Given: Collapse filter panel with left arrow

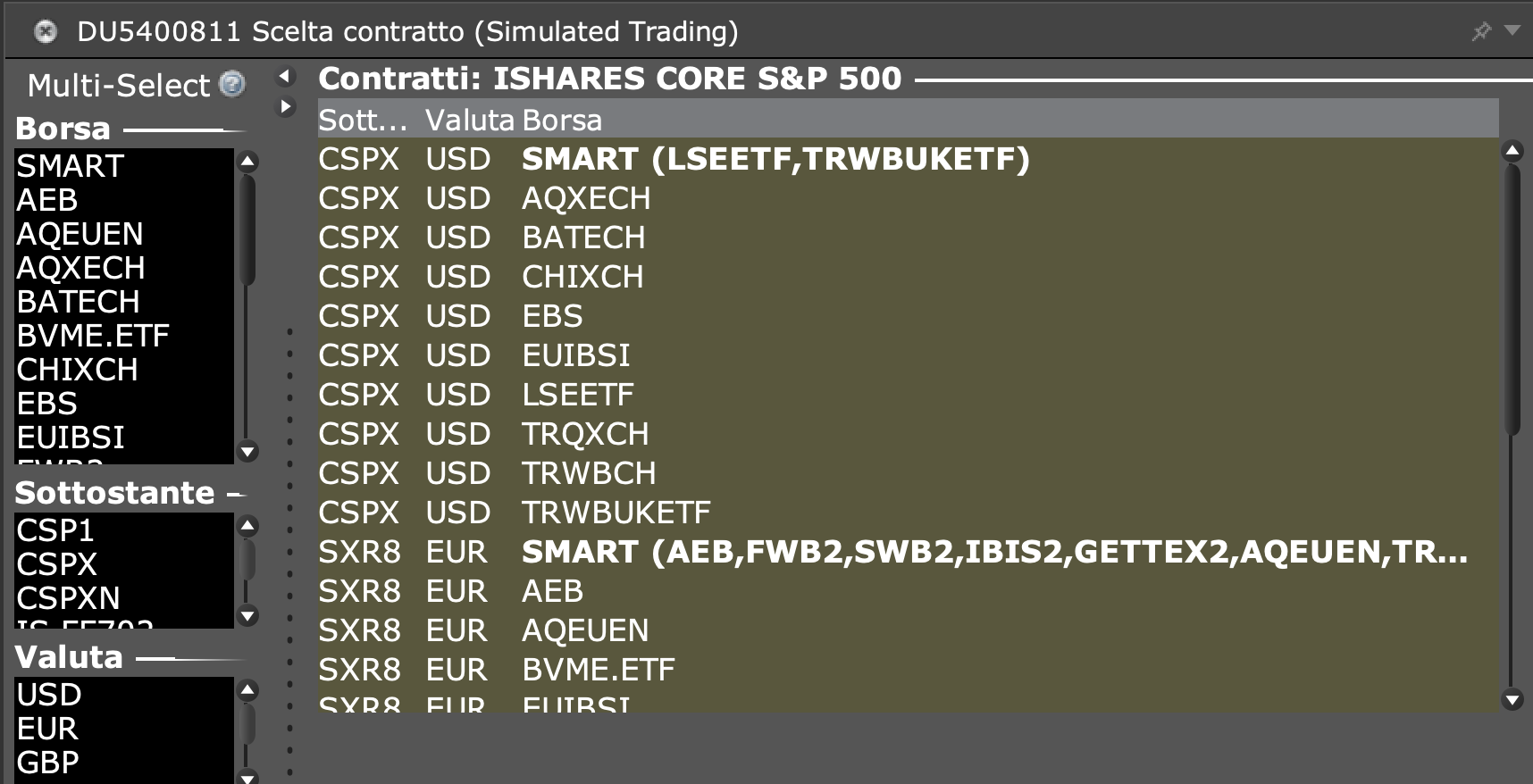Looking at the screenshot, I should pyautogui.click(x=285, y=77).
